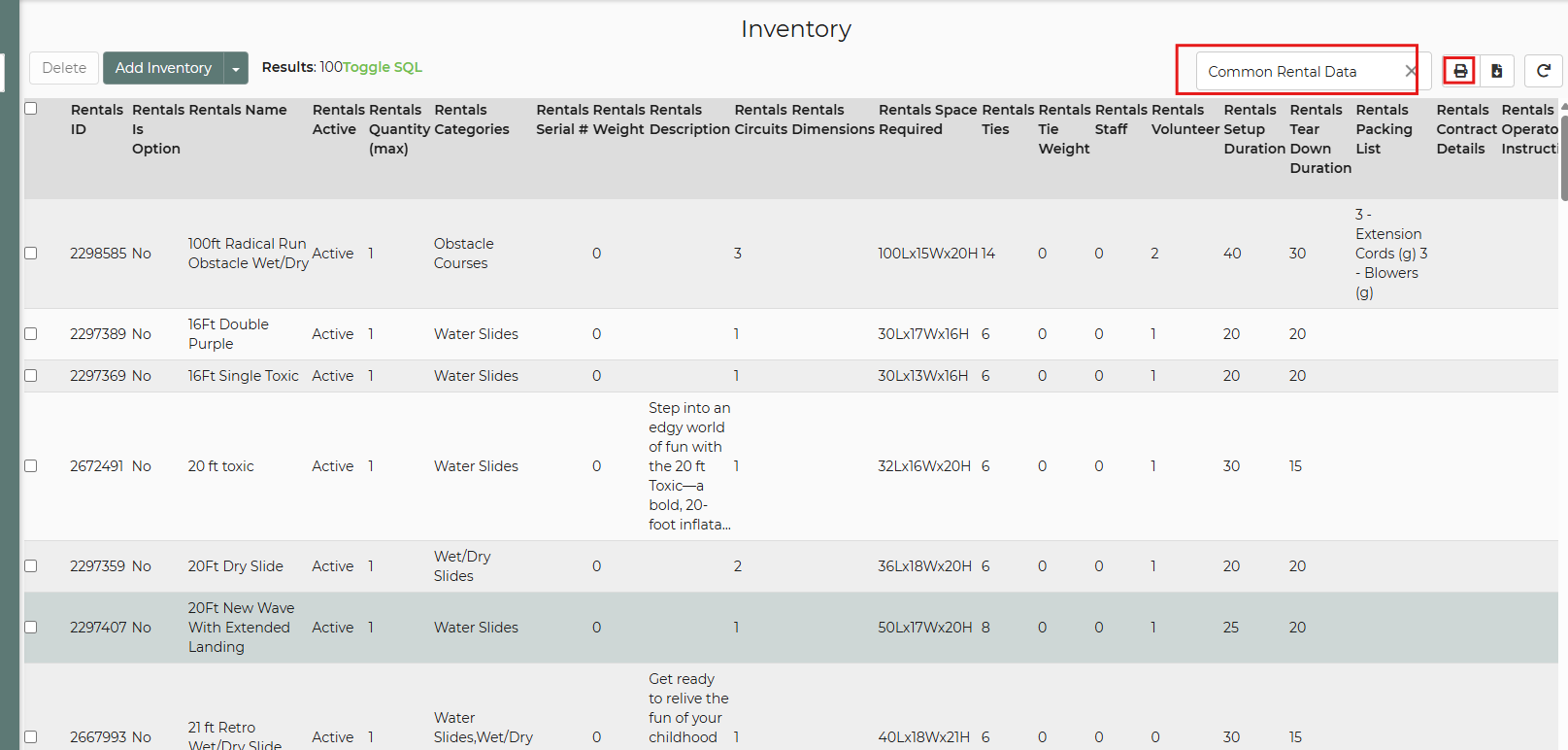
Task: Click the 40Lx18Wx21H space required cell
Action: 924,737
